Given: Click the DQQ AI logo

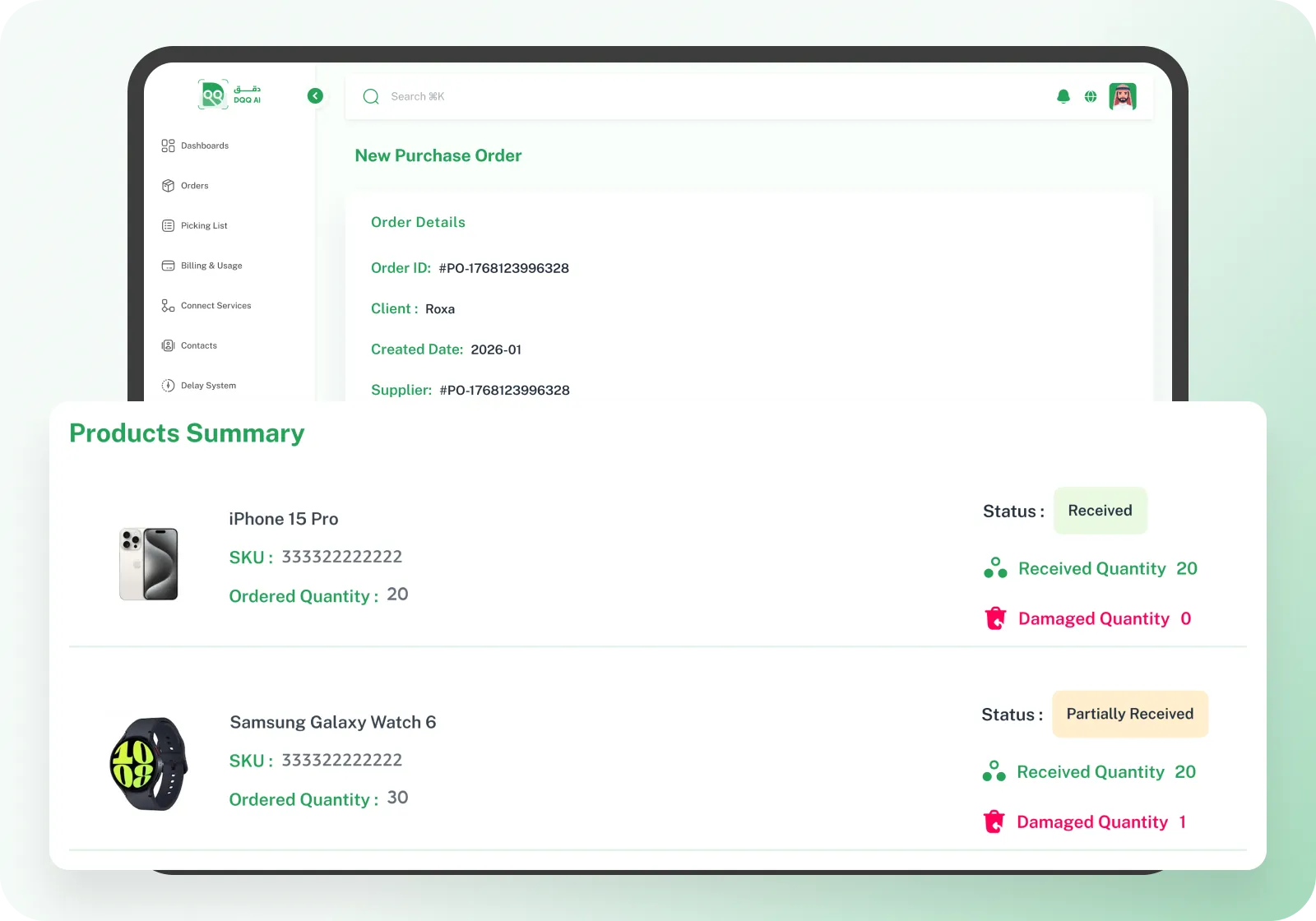Looking at the screenshot, I should tap(229, 95).
